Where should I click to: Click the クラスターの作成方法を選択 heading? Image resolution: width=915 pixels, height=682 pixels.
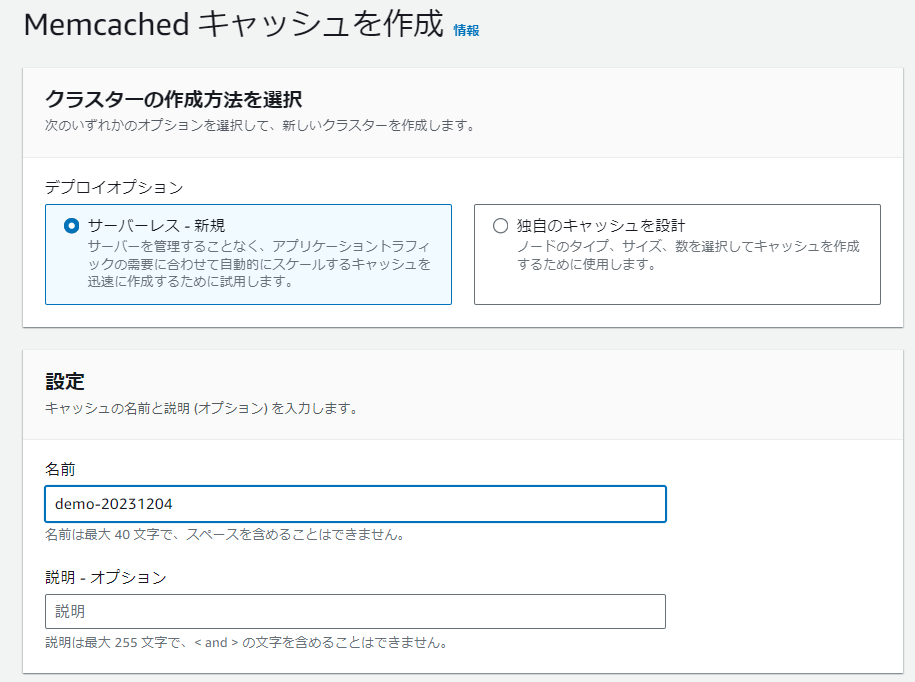(x=173, y=99)
